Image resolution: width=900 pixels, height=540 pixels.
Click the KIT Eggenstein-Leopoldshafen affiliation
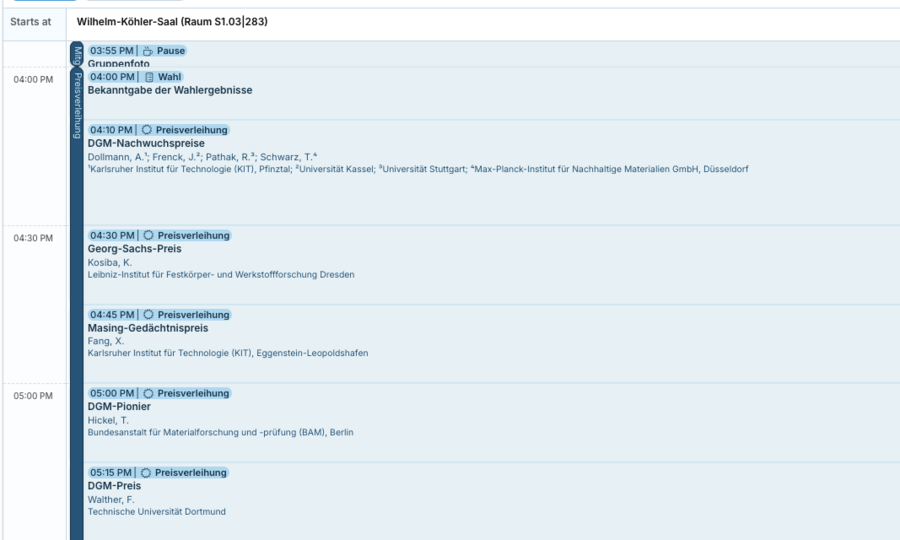(228, 353)
